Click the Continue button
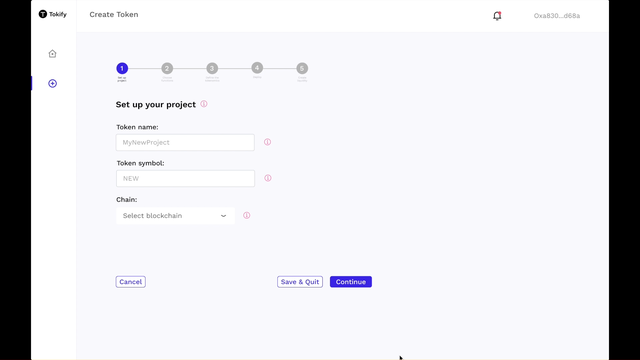The width and height of the screenshot is (640, 360). coord(351,282)
